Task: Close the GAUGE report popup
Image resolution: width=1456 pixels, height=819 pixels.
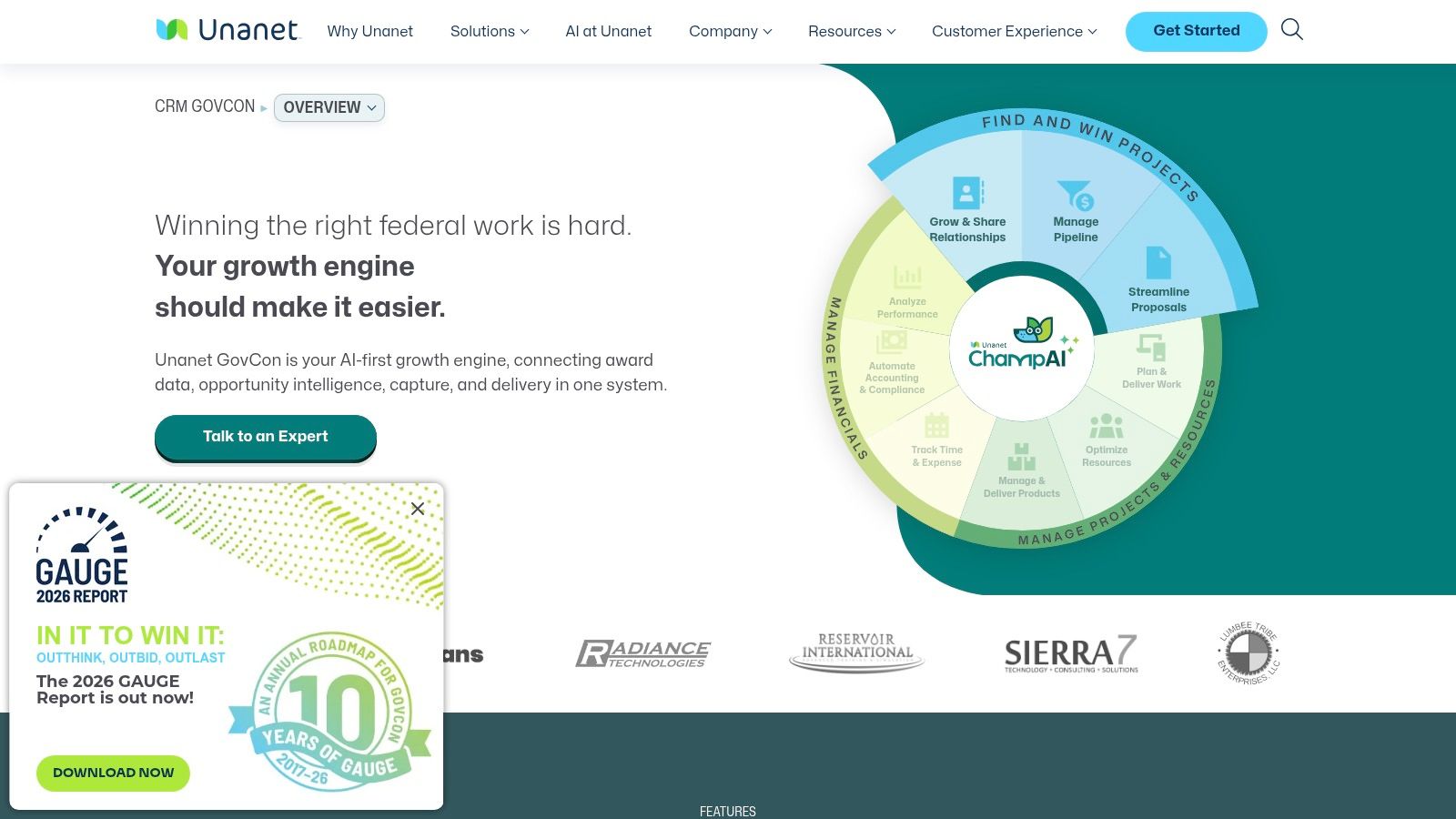Action: coord(418,509)
